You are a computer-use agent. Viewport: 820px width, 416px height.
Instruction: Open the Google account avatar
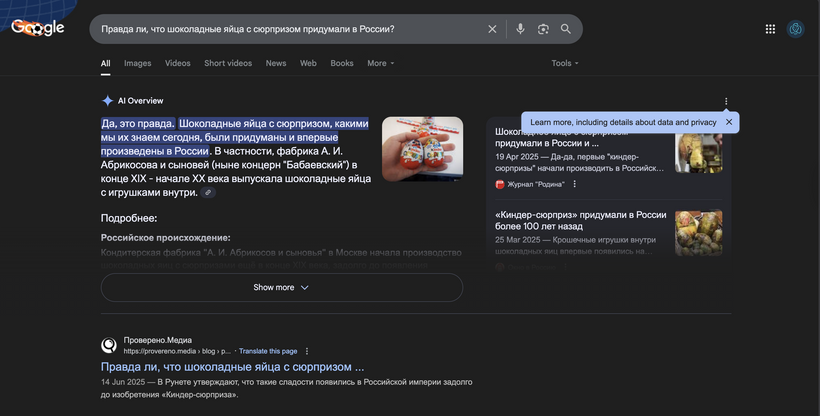[x=796, y=29]
